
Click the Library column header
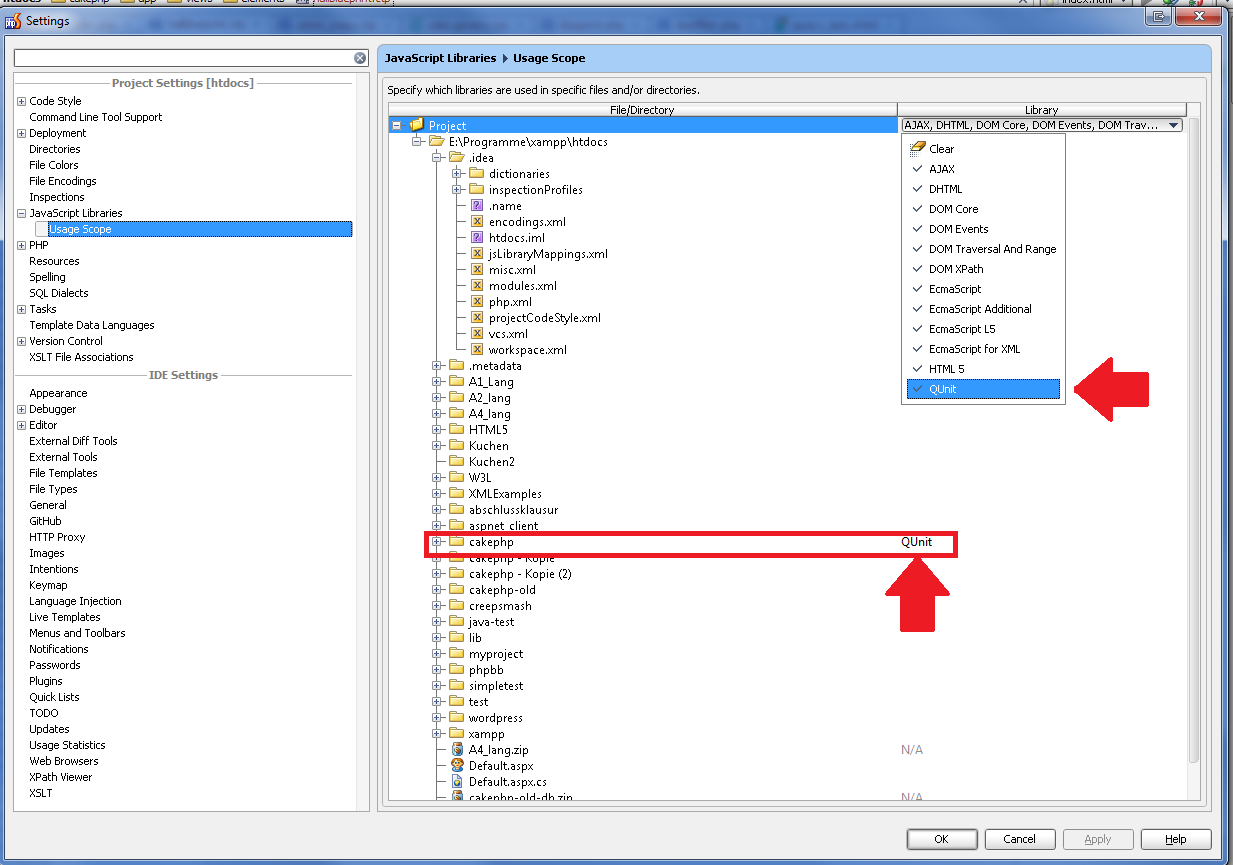pos(1041,110)
